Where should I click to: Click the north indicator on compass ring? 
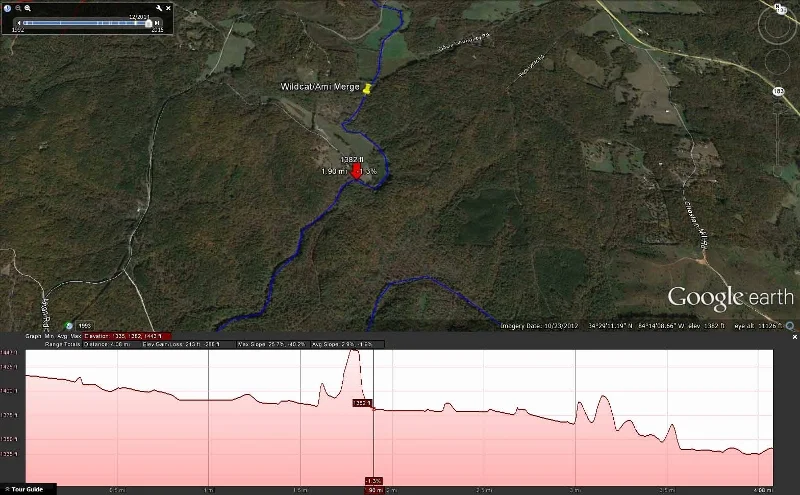[779, 7]
